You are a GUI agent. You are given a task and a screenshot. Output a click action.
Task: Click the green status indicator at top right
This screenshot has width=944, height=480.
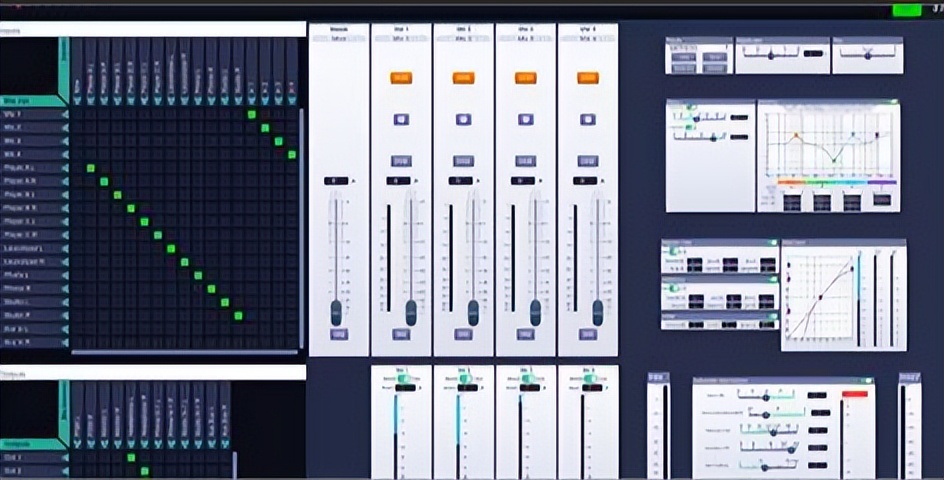click(906, 9)
